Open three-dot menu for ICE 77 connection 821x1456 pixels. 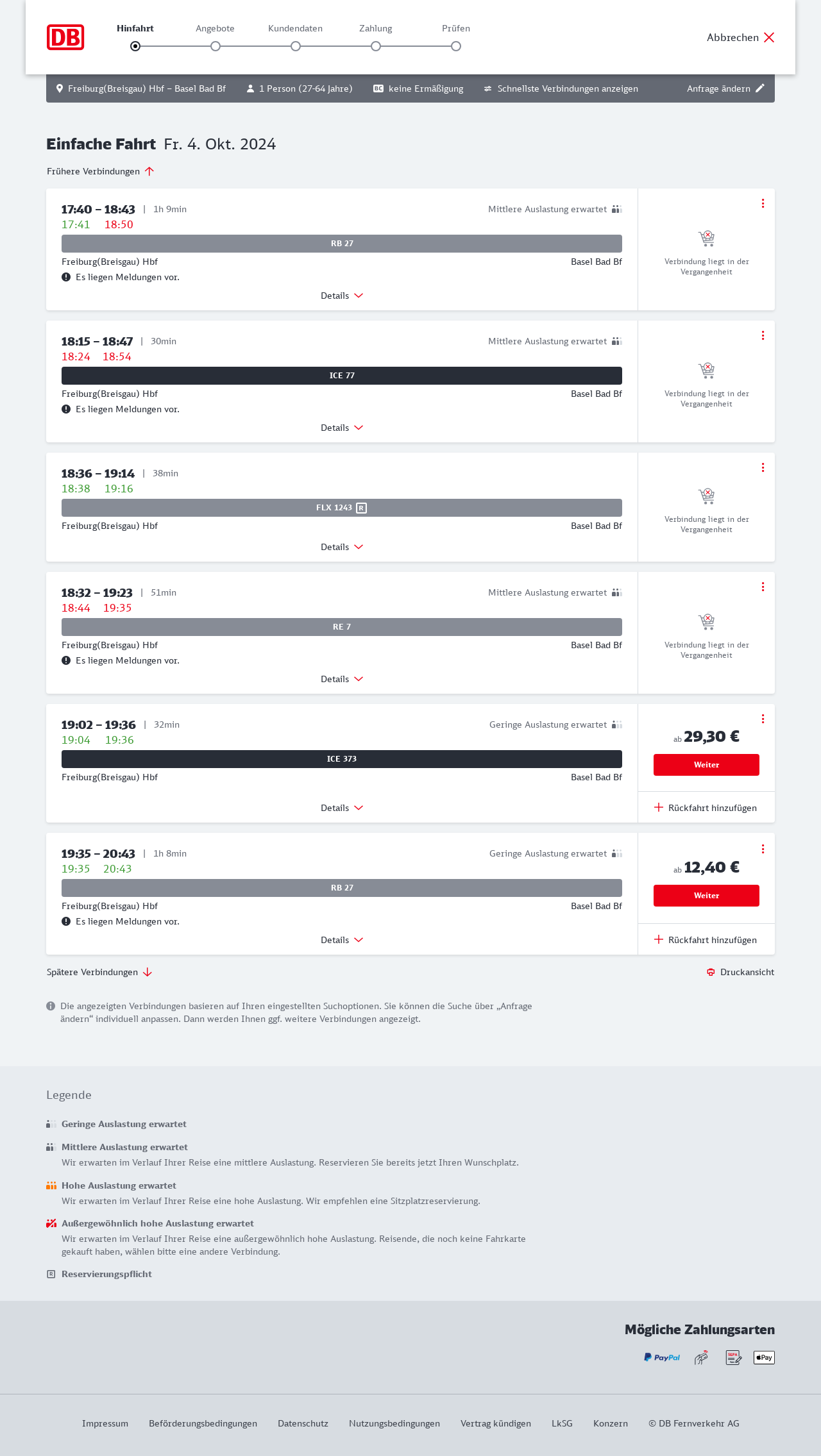pos(763,335)
